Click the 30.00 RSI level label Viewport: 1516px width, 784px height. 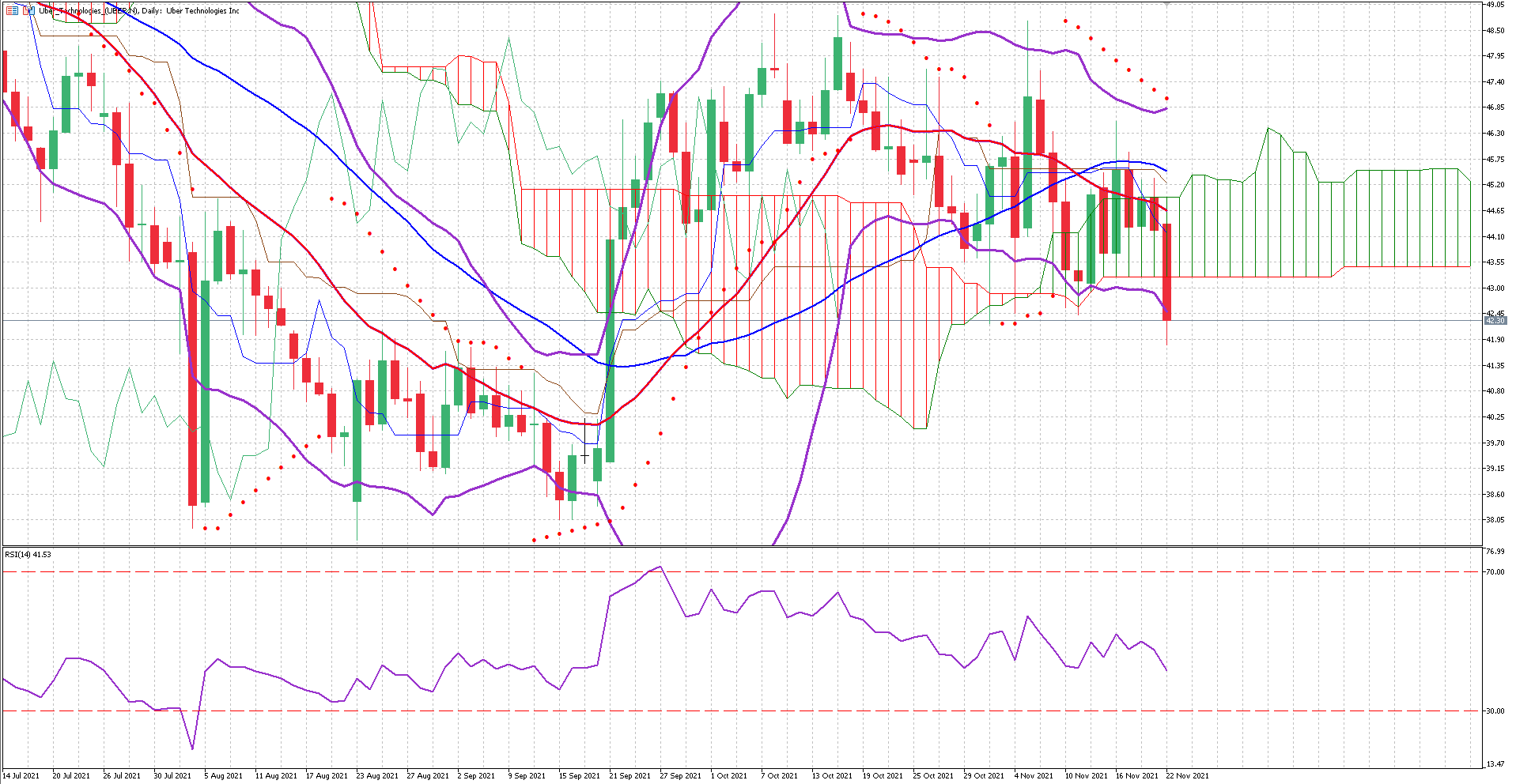(x=1495, y=710)
